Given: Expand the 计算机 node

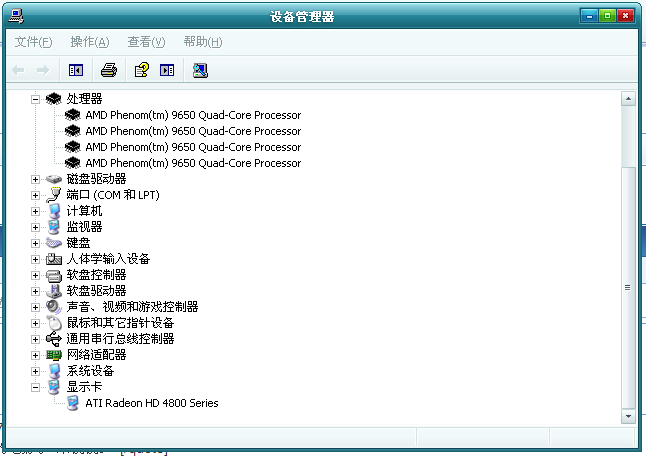Looking at the screenshot, I should pos(35,211).
